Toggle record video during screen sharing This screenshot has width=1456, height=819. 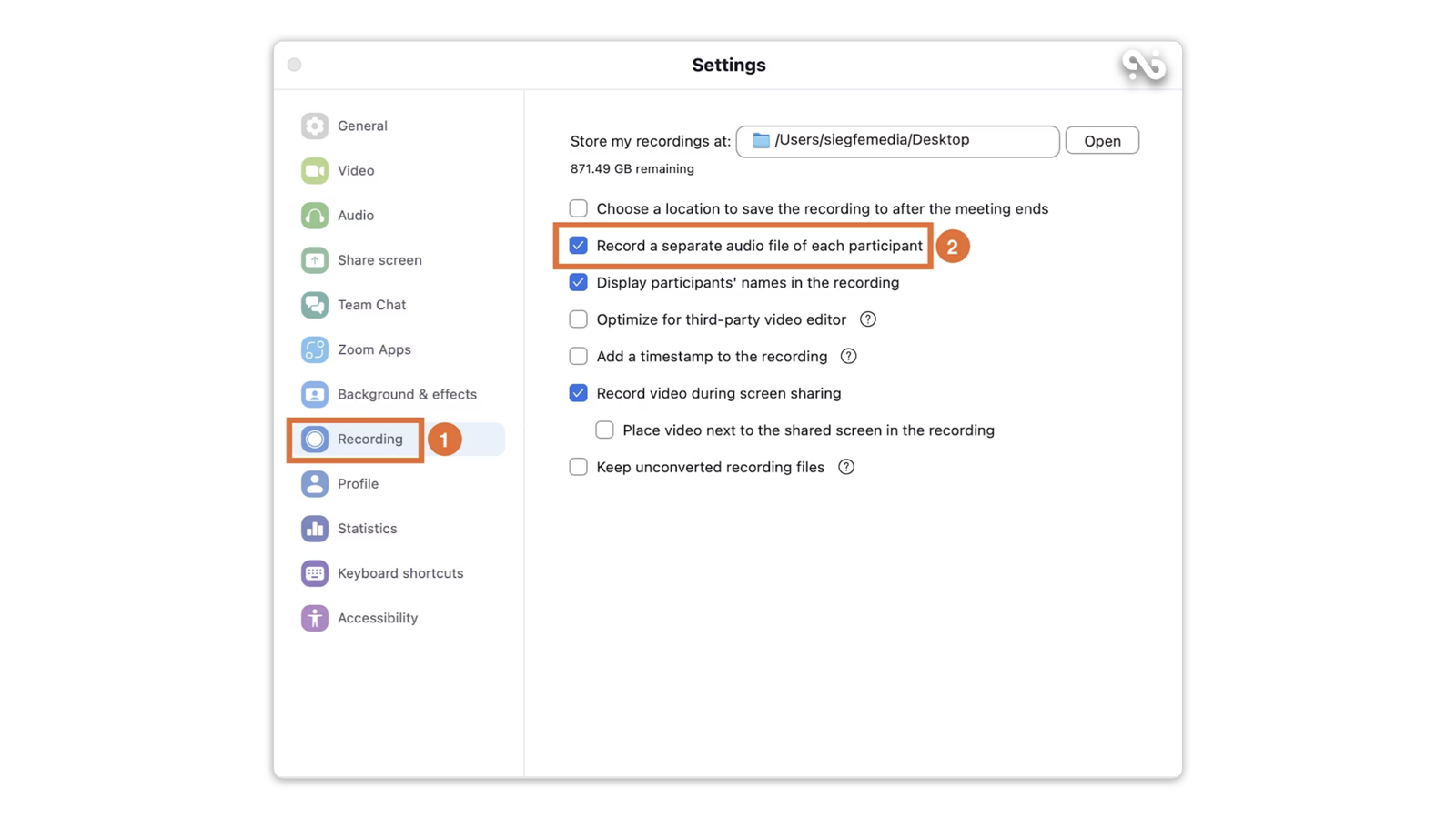[579, 393]
